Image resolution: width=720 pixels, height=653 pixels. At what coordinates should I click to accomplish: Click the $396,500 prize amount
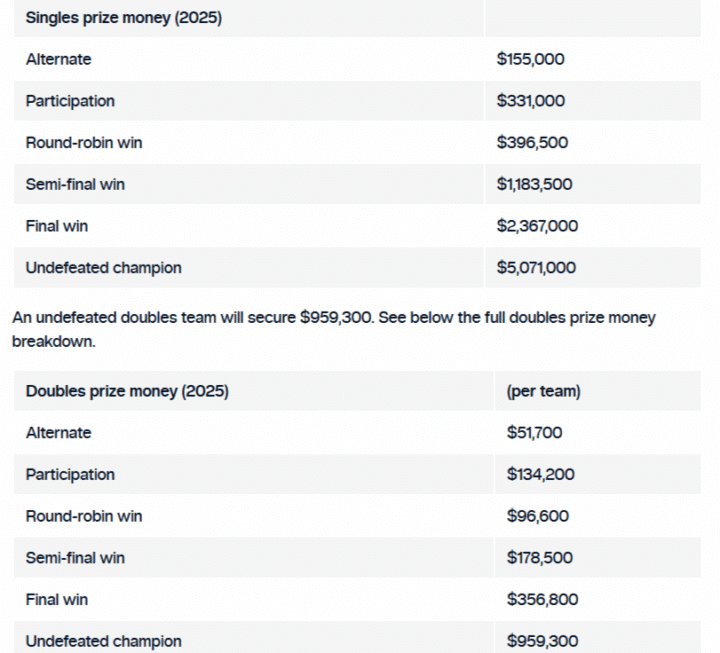point(532,143)
